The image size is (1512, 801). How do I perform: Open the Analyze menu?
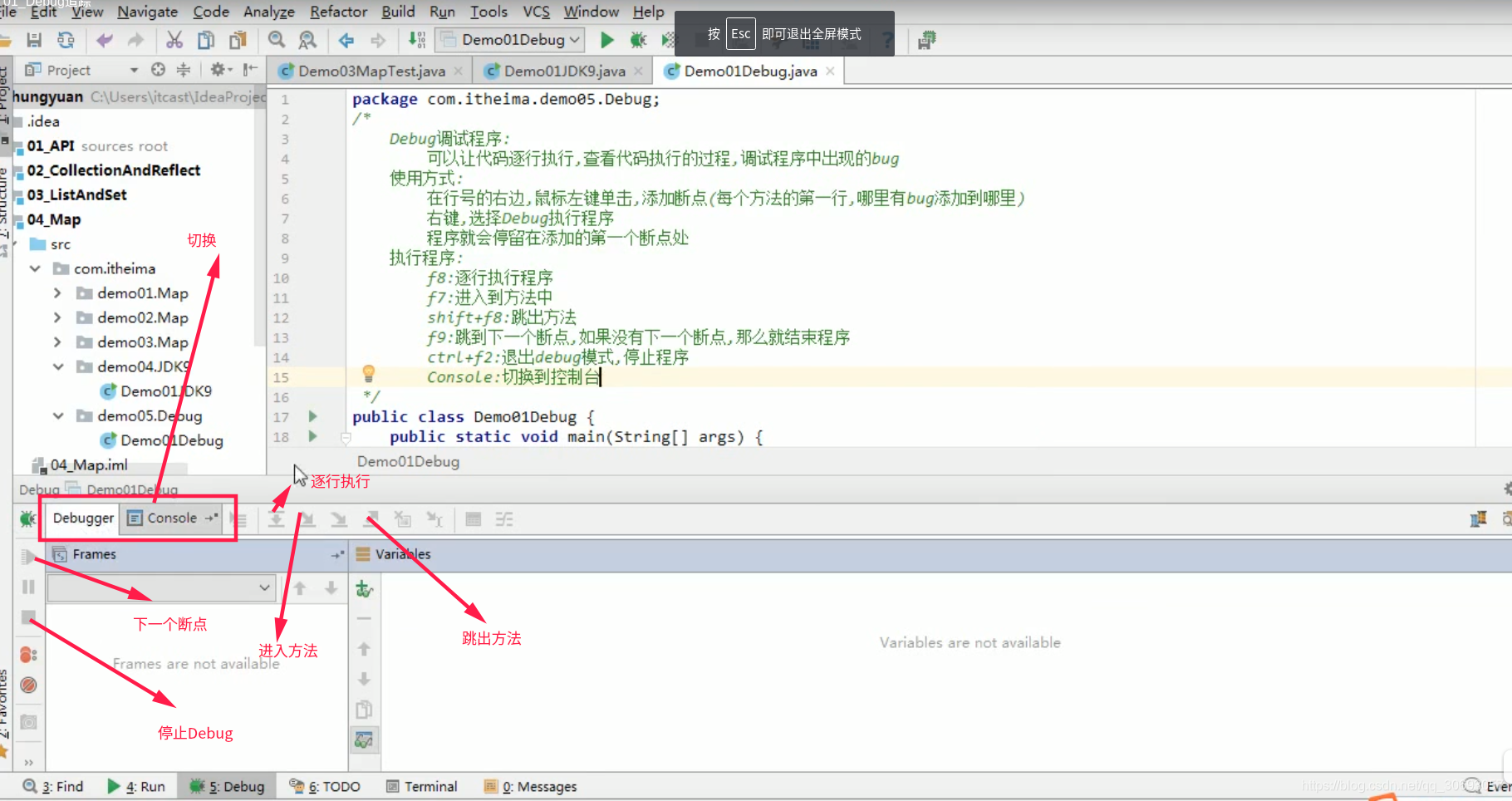coord(268,12)
